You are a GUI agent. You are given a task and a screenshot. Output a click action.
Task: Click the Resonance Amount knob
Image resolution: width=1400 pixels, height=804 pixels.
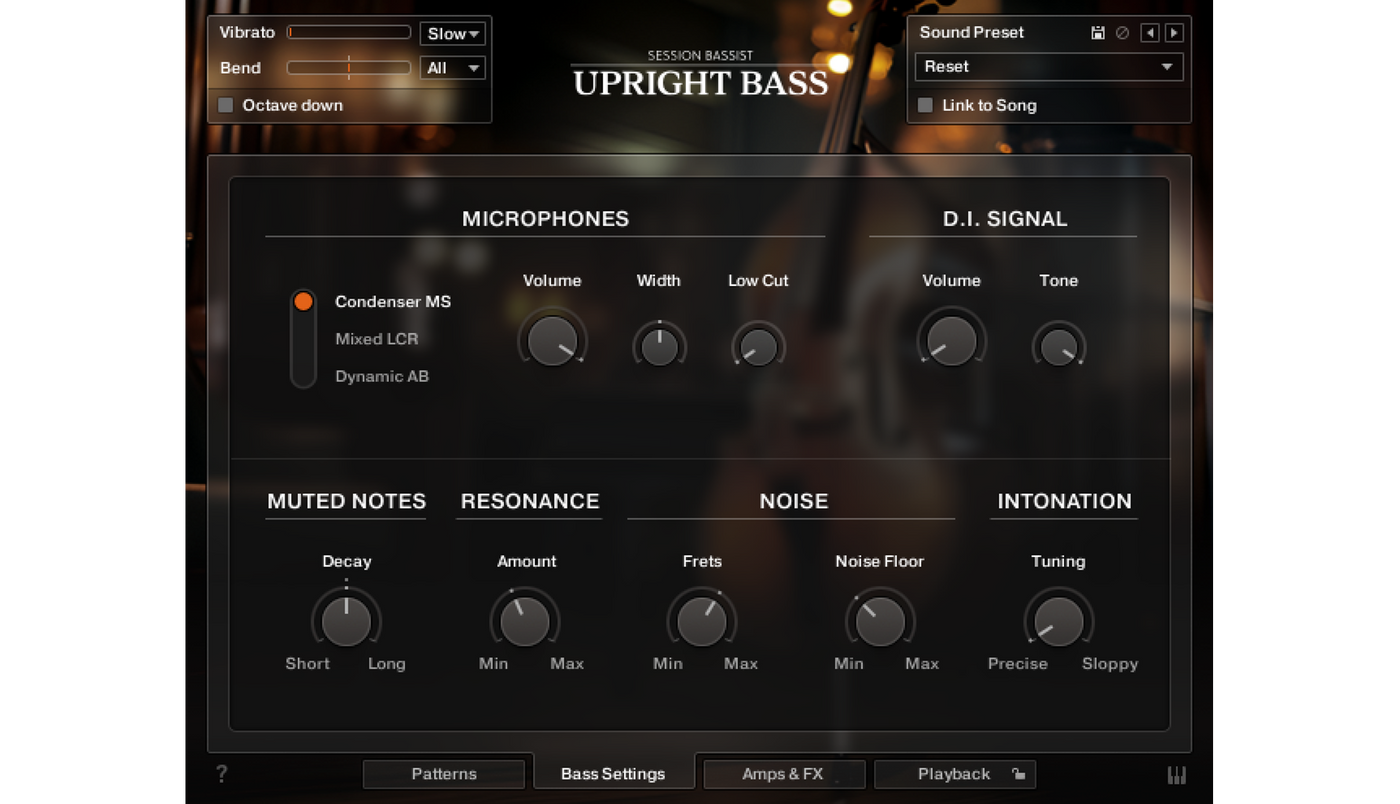[x=525, y=621]
